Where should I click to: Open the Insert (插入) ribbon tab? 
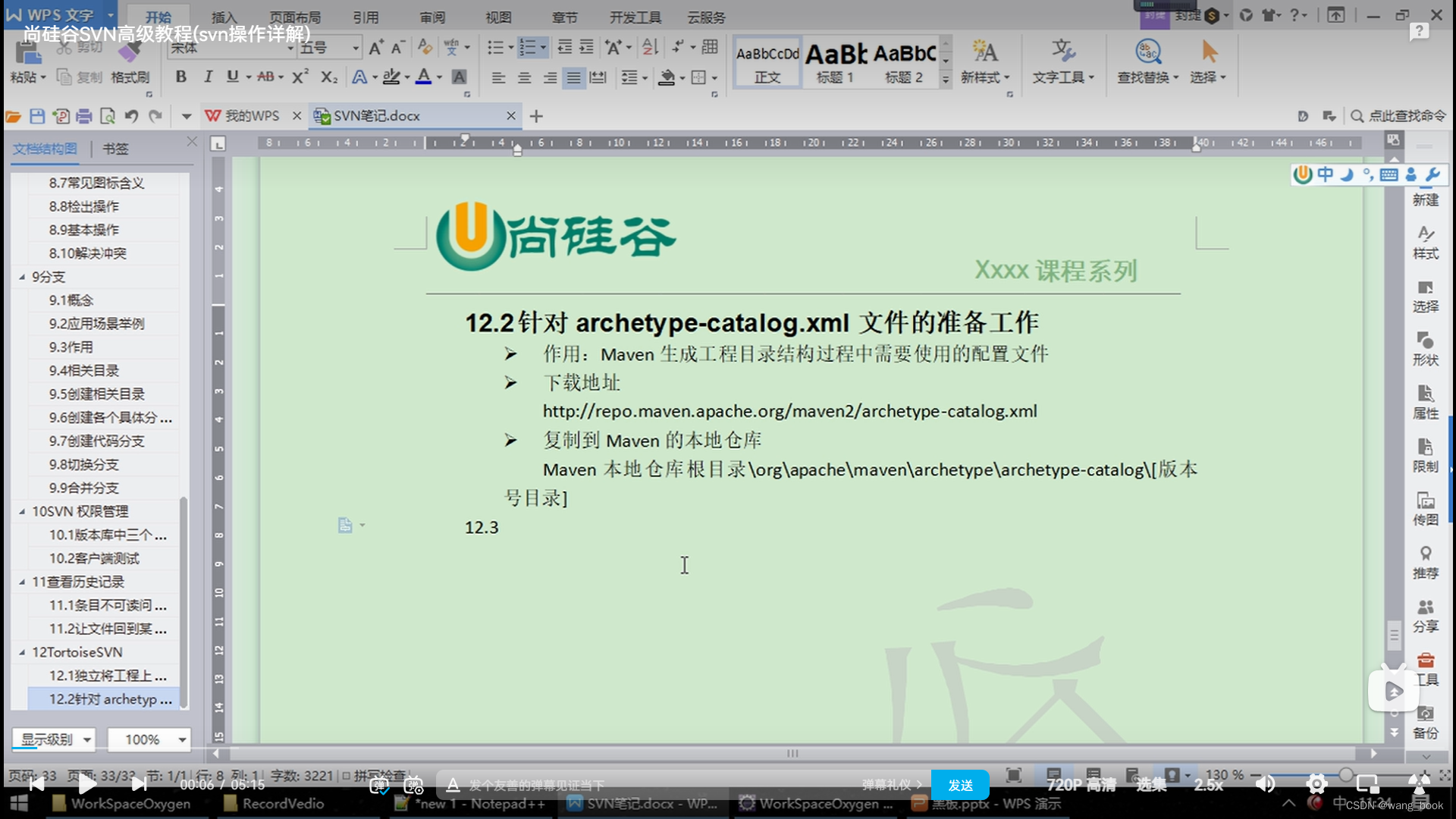coord(224,17)
